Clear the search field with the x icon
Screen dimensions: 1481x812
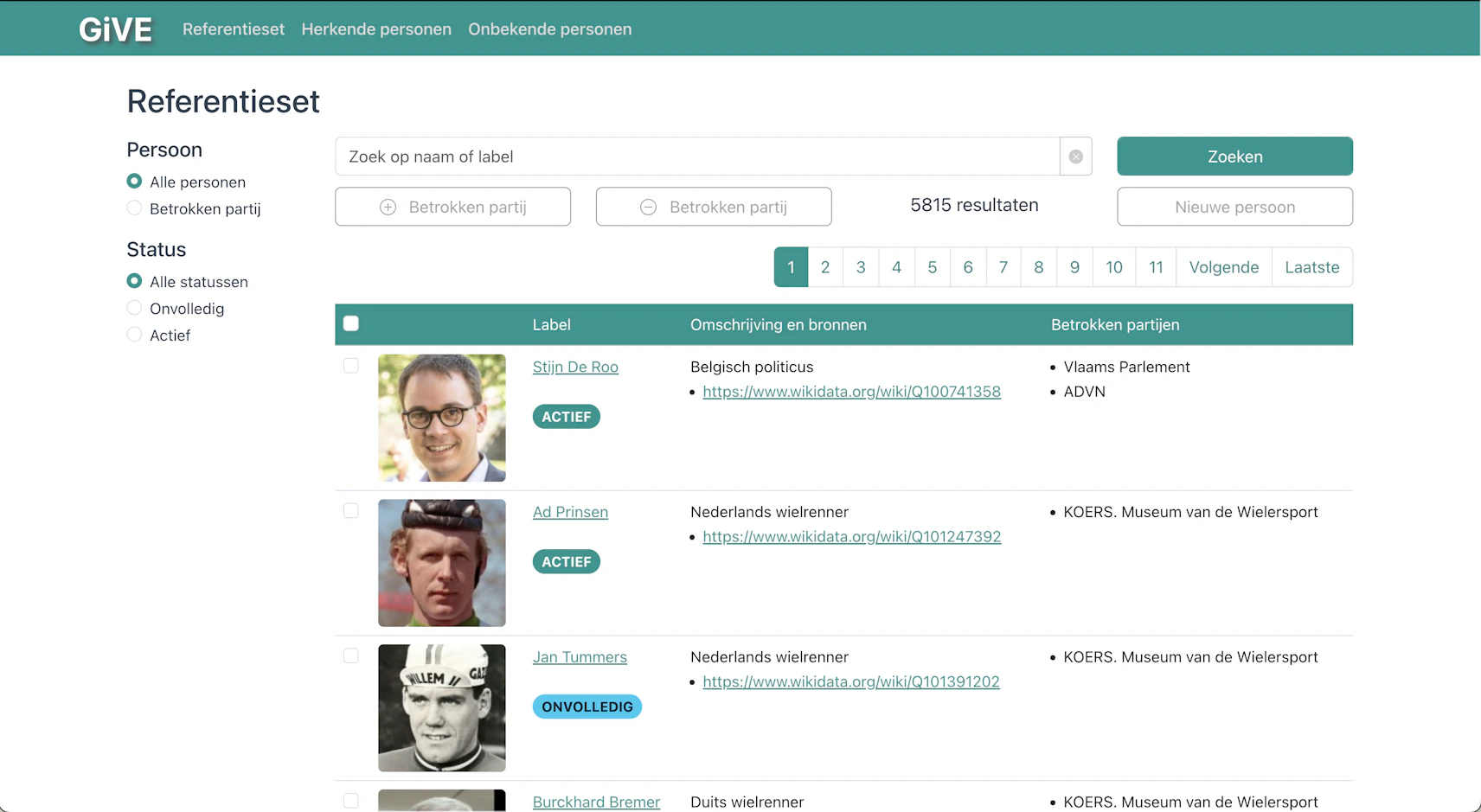tap(1075, 157)
